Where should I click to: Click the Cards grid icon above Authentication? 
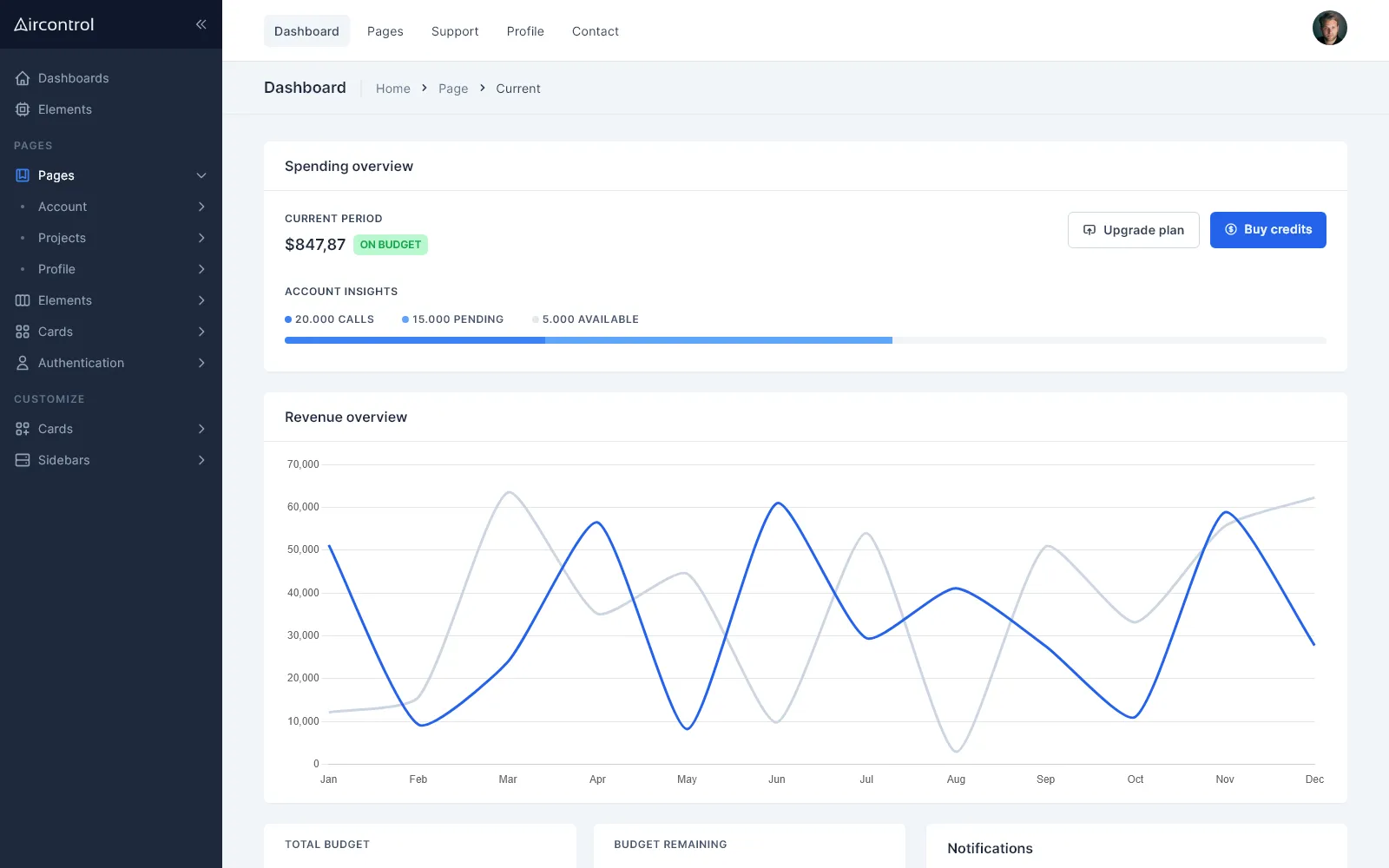pos(23,332)
